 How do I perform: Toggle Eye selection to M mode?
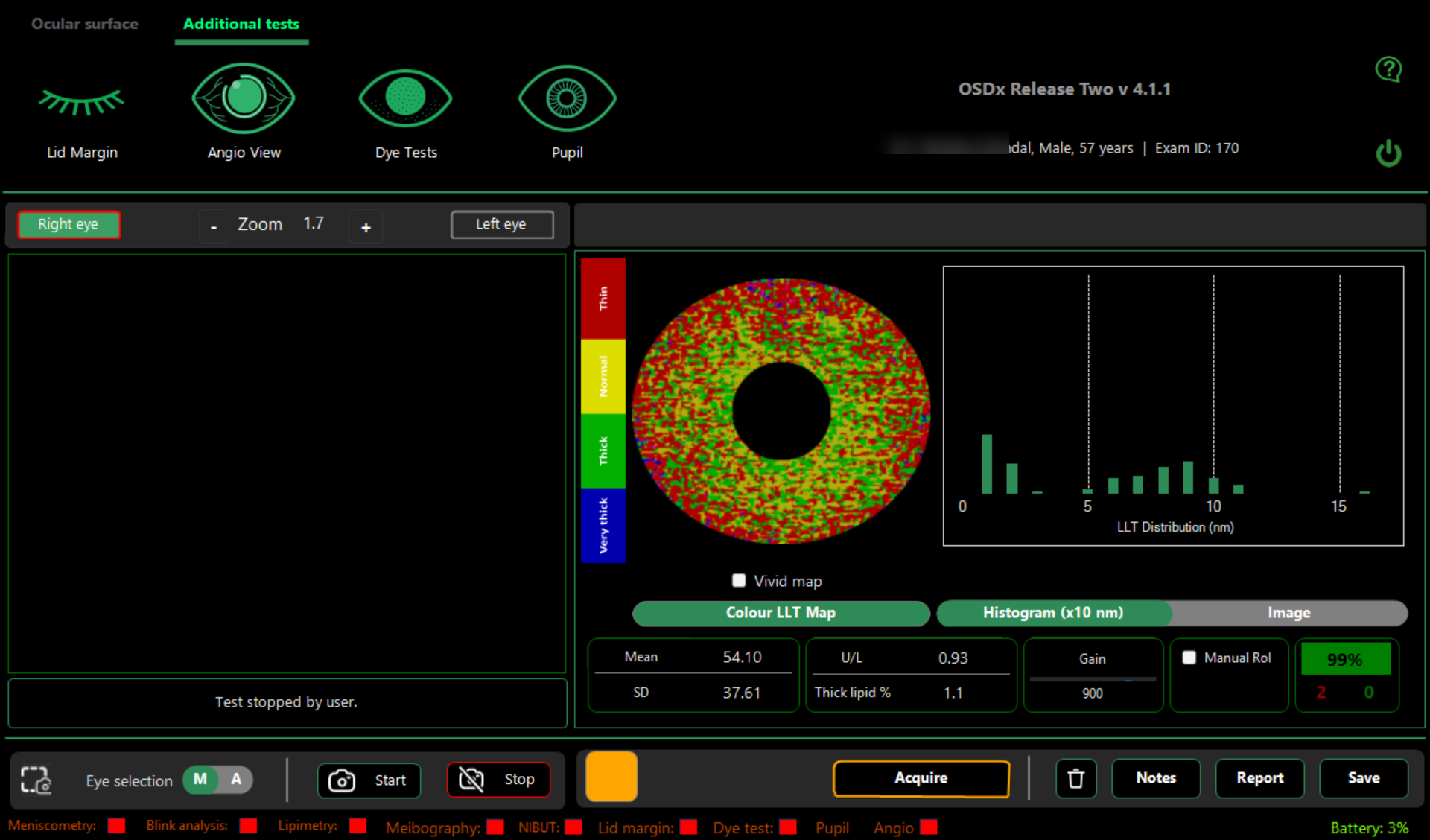coord(200,780)
